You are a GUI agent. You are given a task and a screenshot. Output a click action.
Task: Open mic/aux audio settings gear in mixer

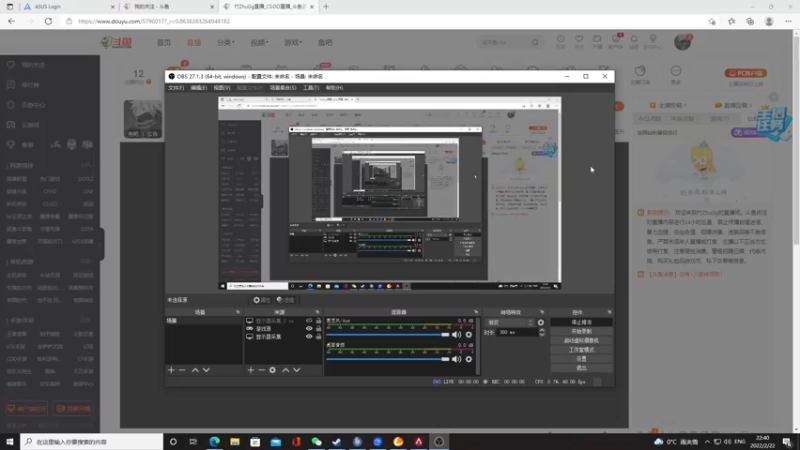(x=468, y=335)
